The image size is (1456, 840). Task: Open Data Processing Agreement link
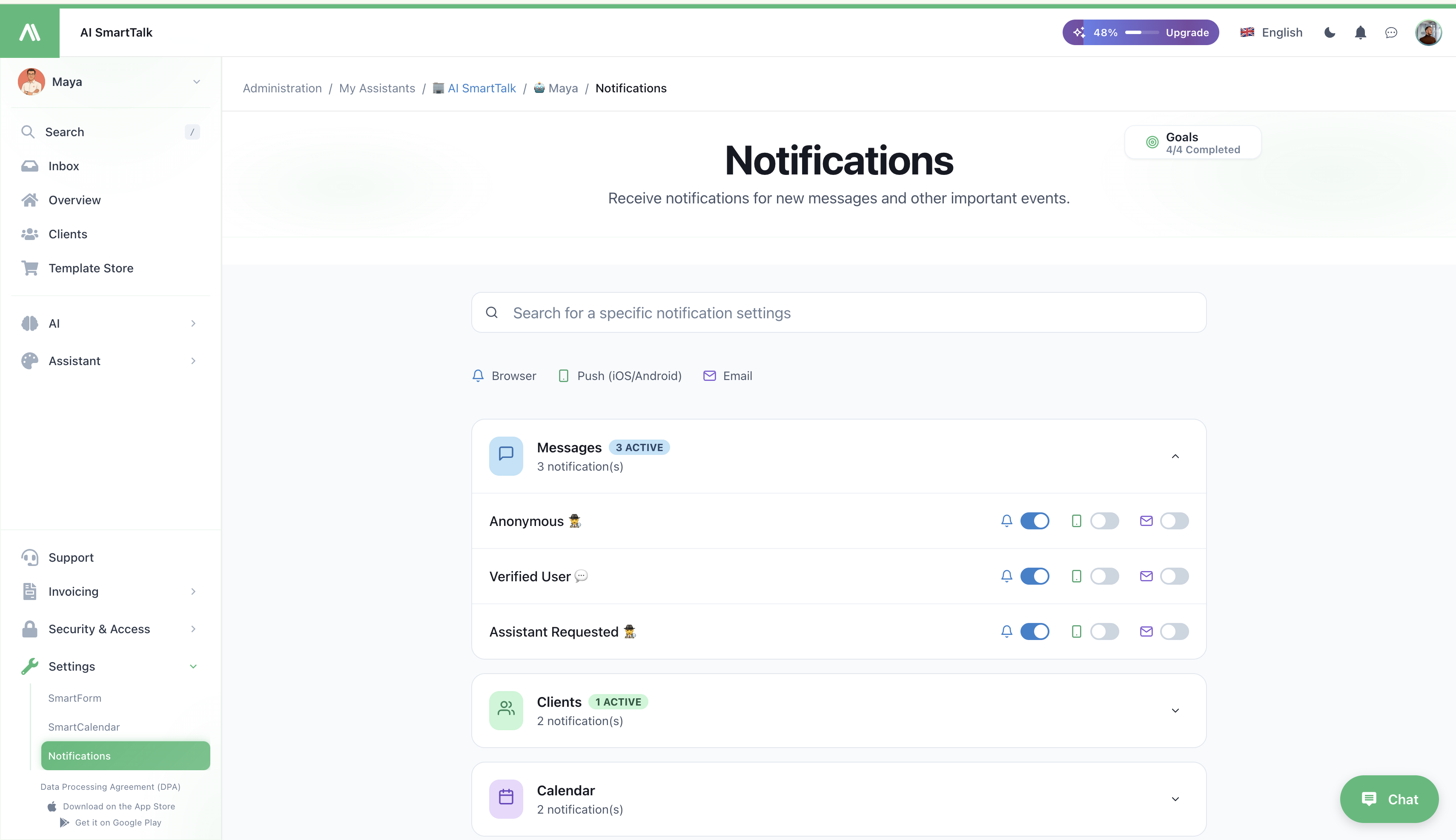click(x=110, y=787)
